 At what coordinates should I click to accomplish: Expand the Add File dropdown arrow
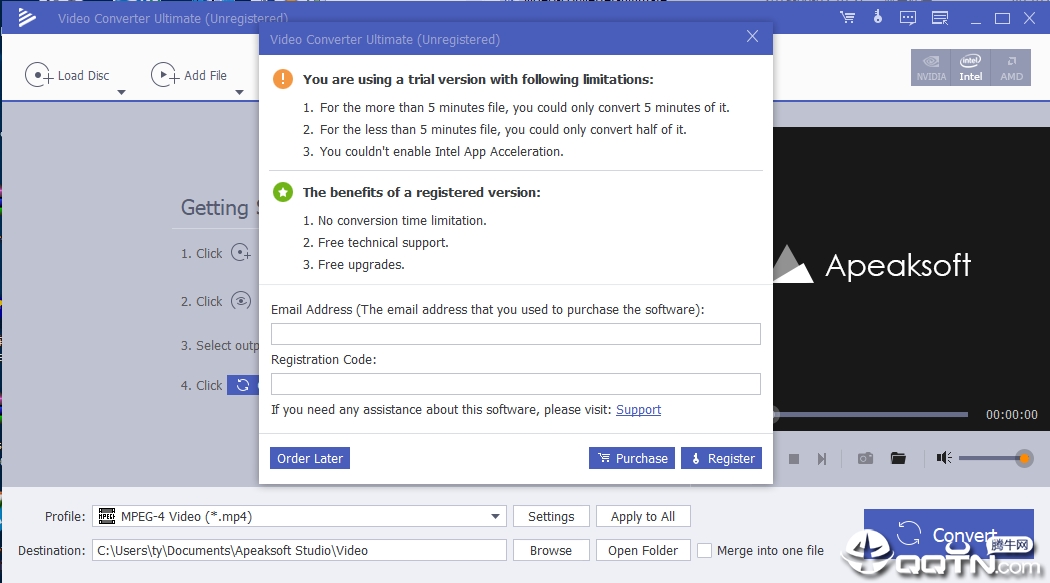coord(239,92)
